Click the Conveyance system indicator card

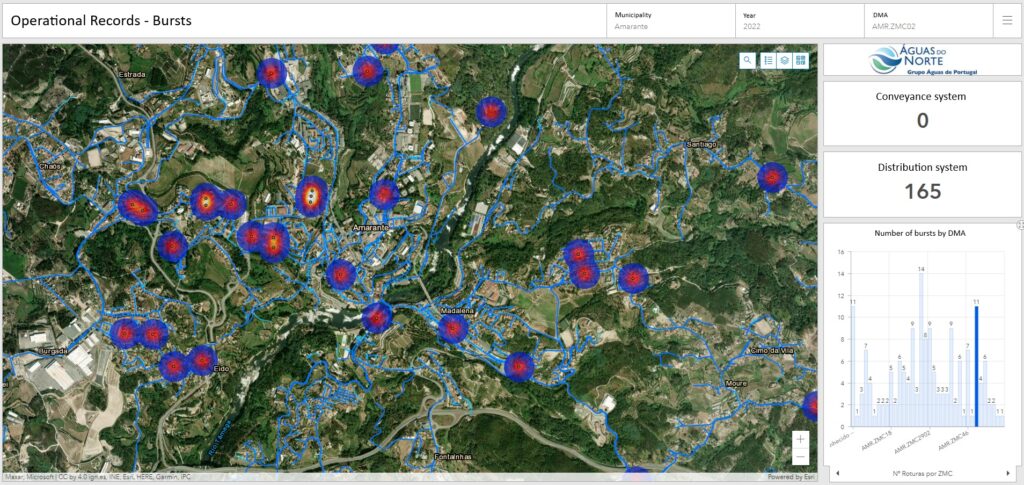pyautogui.click(x=922, y=114)
